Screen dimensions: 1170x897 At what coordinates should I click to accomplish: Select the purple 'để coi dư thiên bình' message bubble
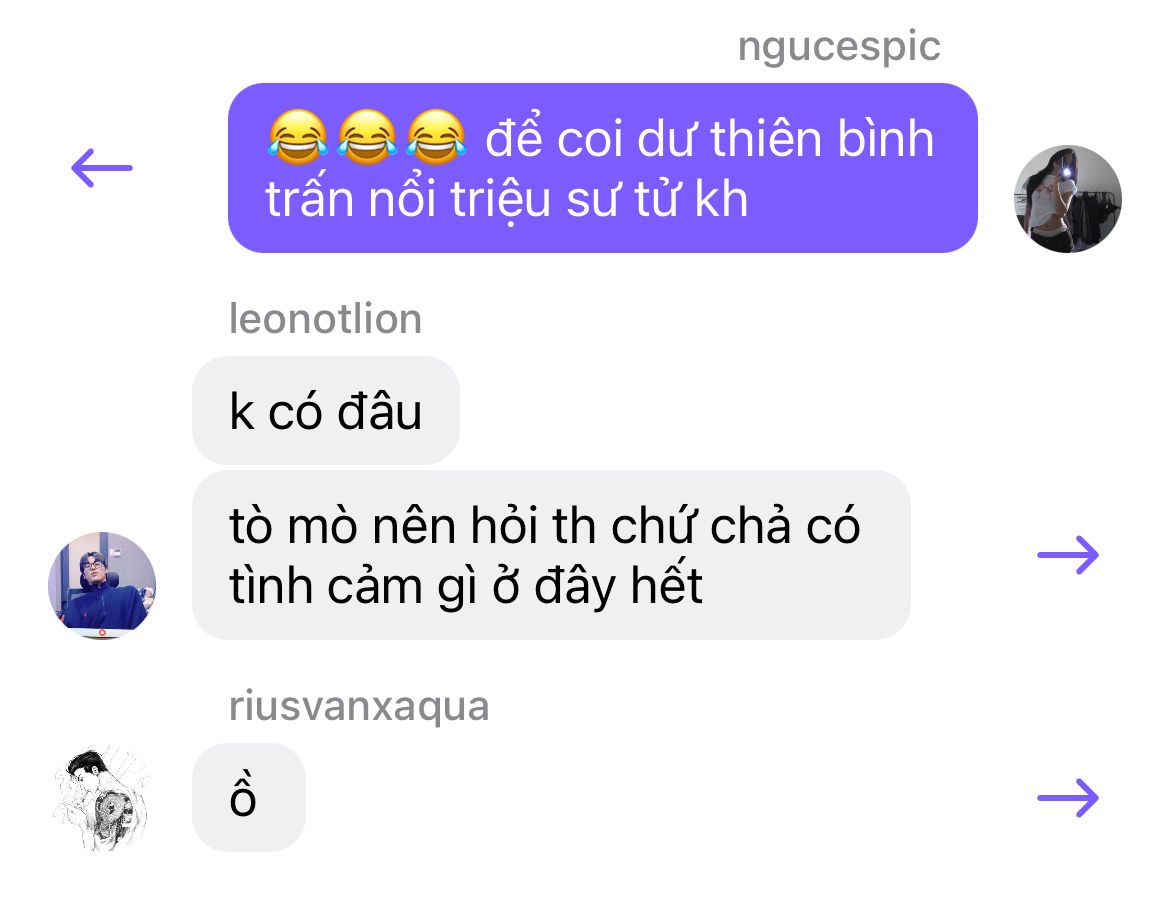tap(603, 168)
